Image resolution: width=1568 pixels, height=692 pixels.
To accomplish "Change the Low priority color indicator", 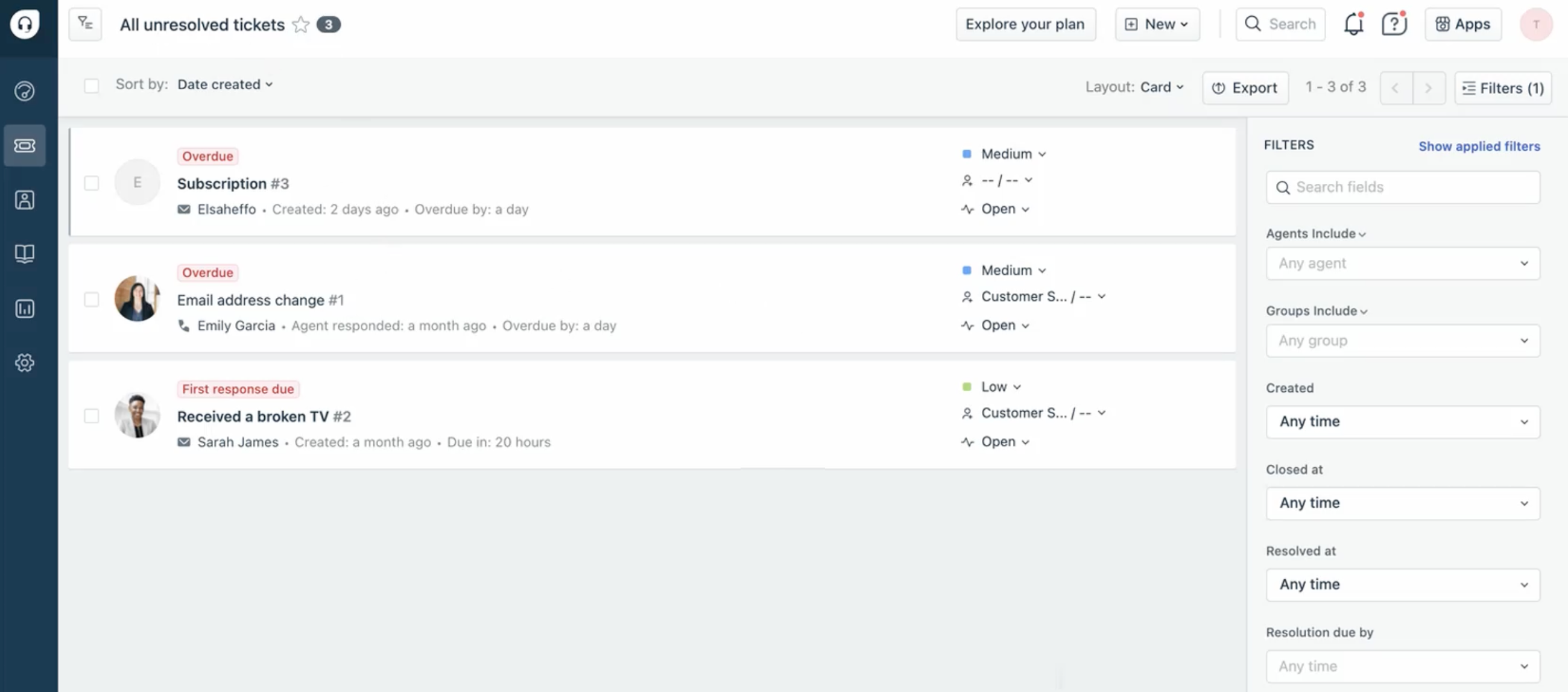I will pos(967,386).
